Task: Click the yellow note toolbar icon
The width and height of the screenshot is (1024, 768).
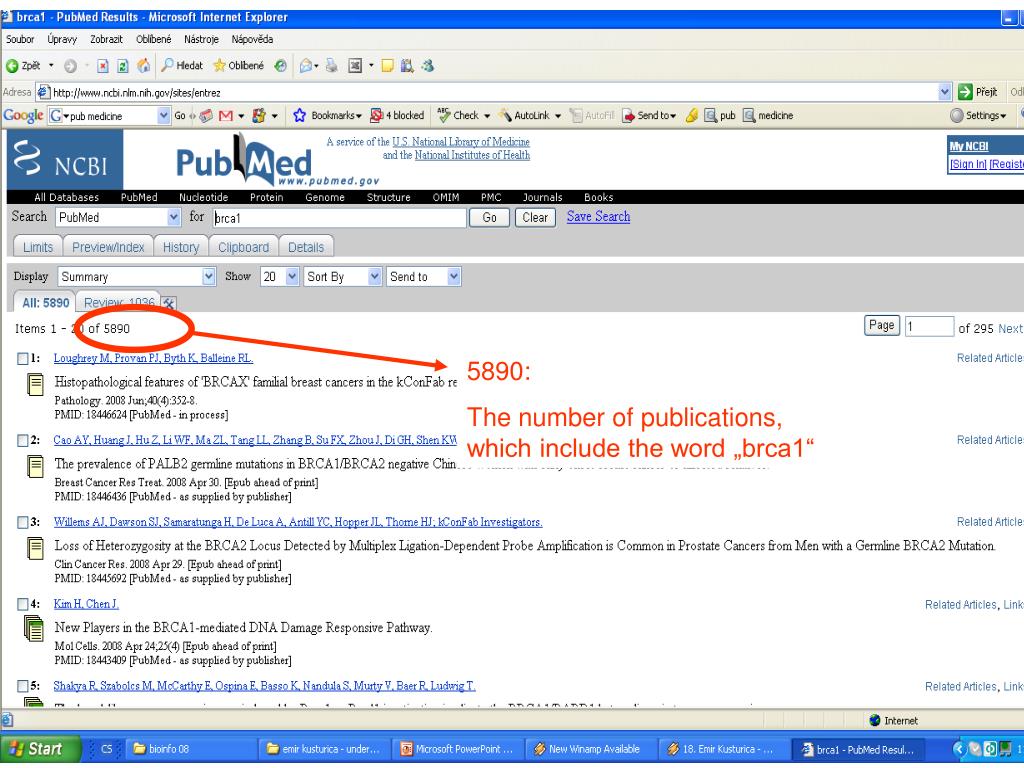Action: (387, 66)
